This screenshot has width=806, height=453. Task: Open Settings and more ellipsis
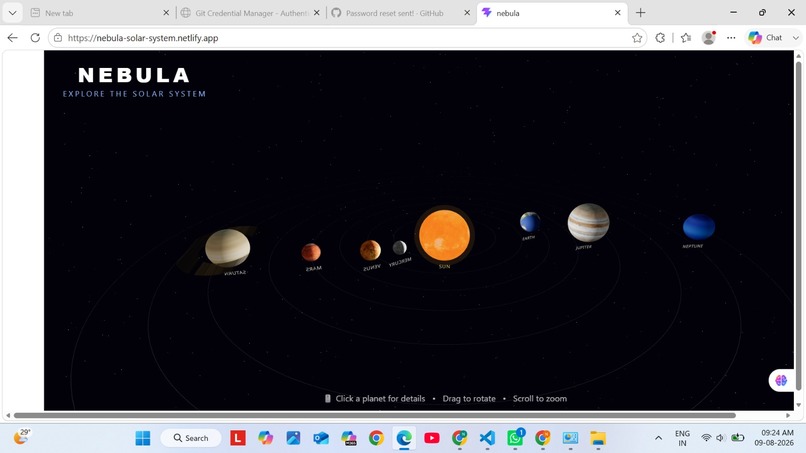point(731,38)
